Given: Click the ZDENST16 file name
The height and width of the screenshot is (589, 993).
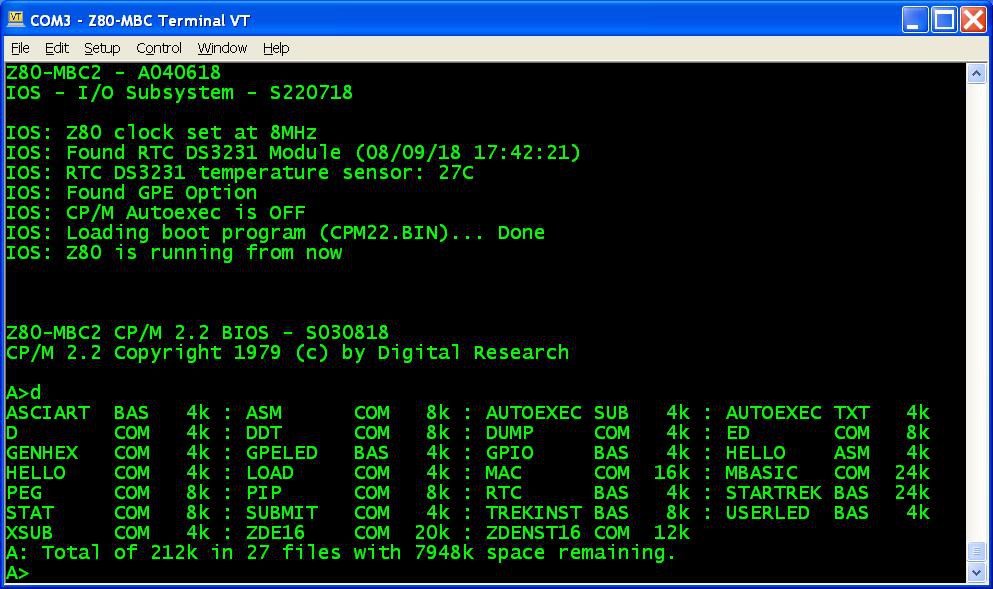Looking at the screenshot, I should click(x=533, y=533).
